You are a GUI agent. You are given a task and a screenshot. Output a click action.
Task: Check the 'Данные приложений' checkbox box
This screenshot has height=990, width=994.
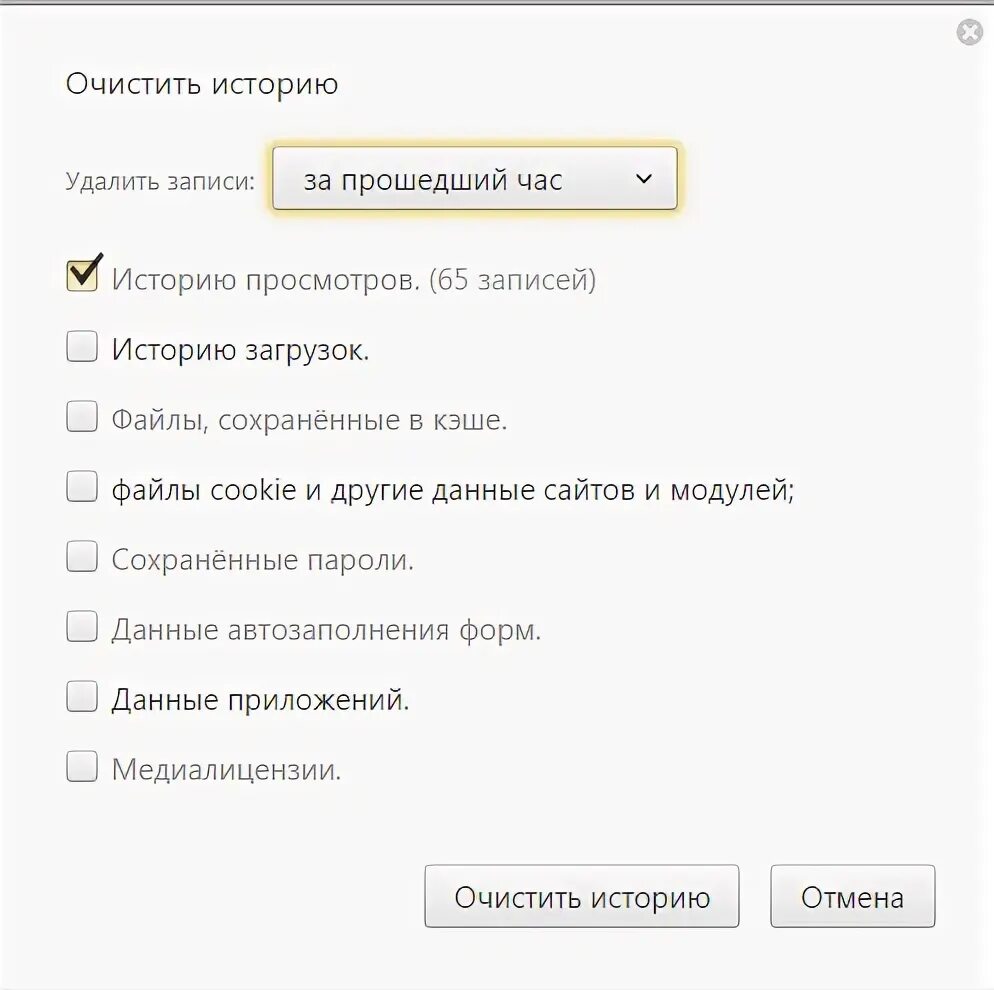[x=82, y=697]
